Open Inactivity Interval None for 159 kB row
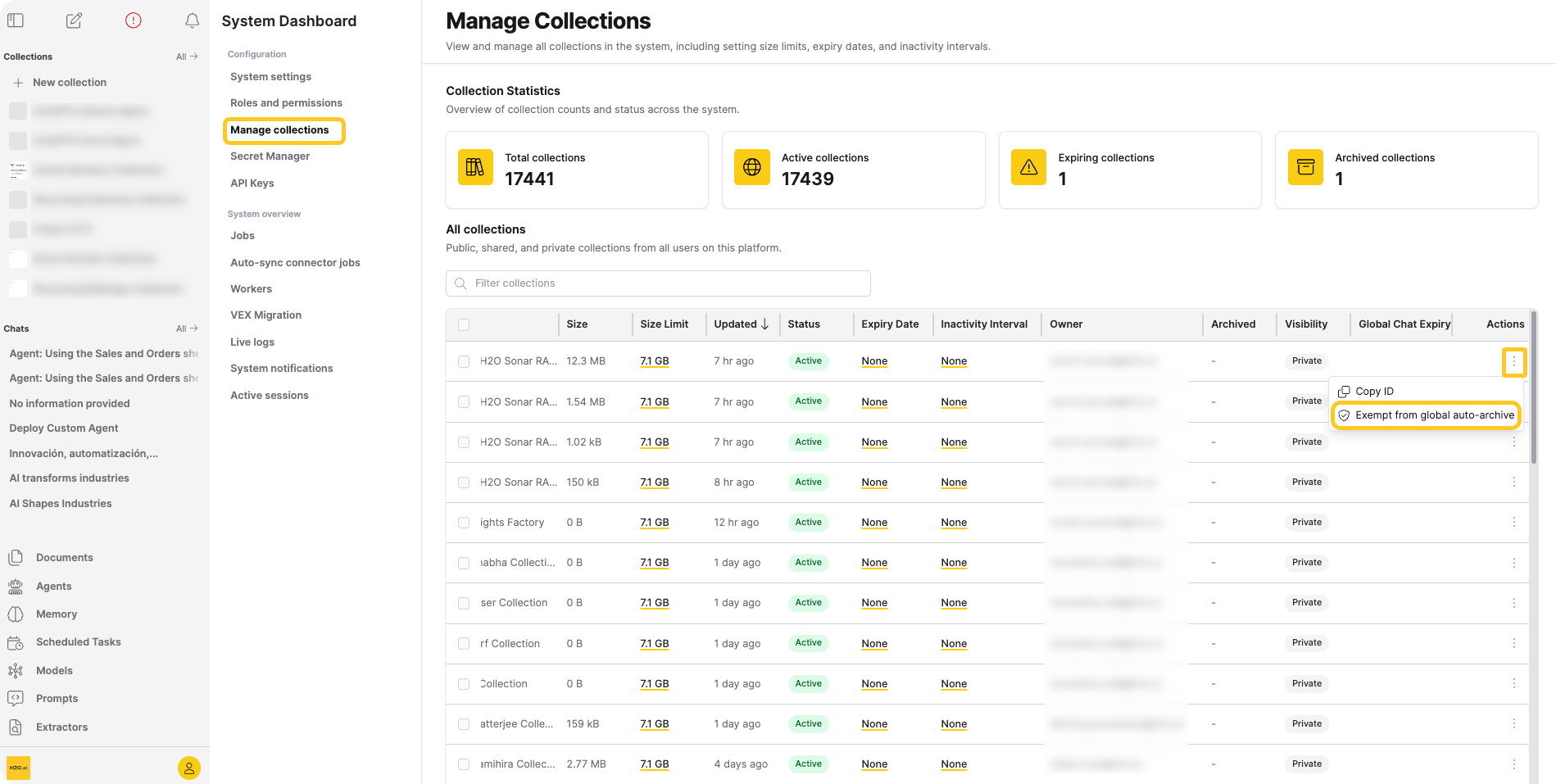Screen dimensions: 1556x784 [x=954, y=724]
